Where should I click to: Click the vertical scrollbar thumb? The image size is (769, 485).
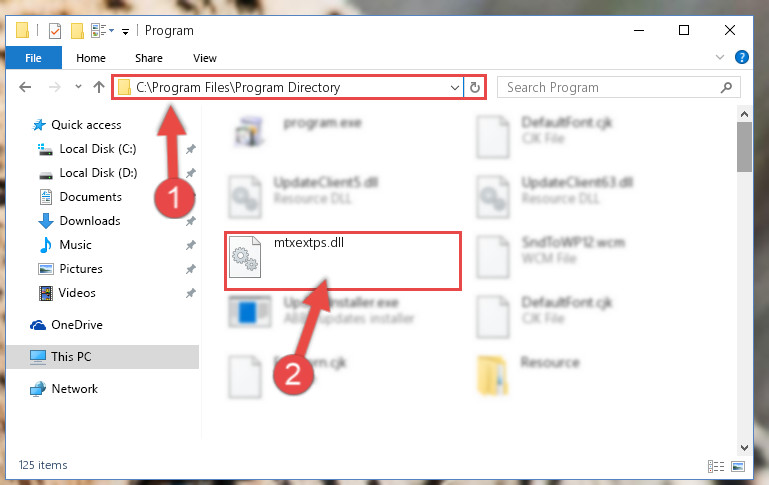(x=744, y=147)
